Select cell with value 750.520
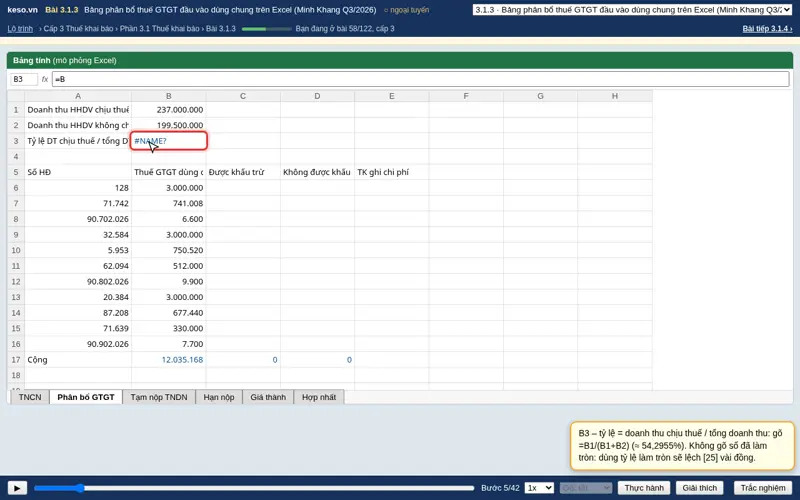This screenshot has width=800, height=500. click(x=169, y=250)
